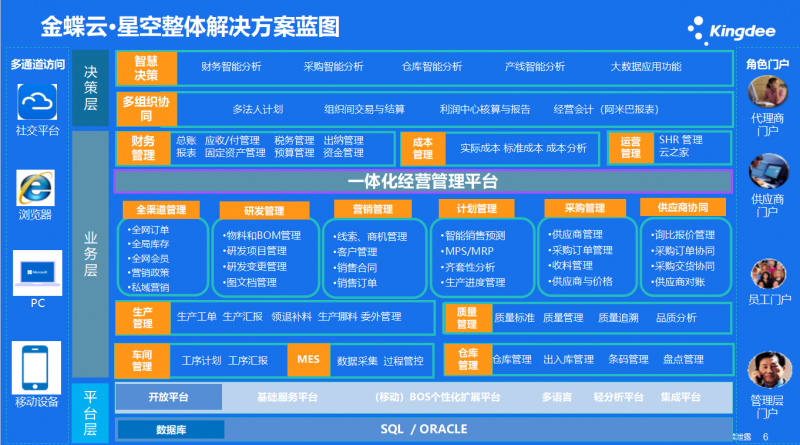The height and width of the screenshot is (445, 800).
Task: Click 线索、商机管理 list item
Action: click(x=370, y=236)
